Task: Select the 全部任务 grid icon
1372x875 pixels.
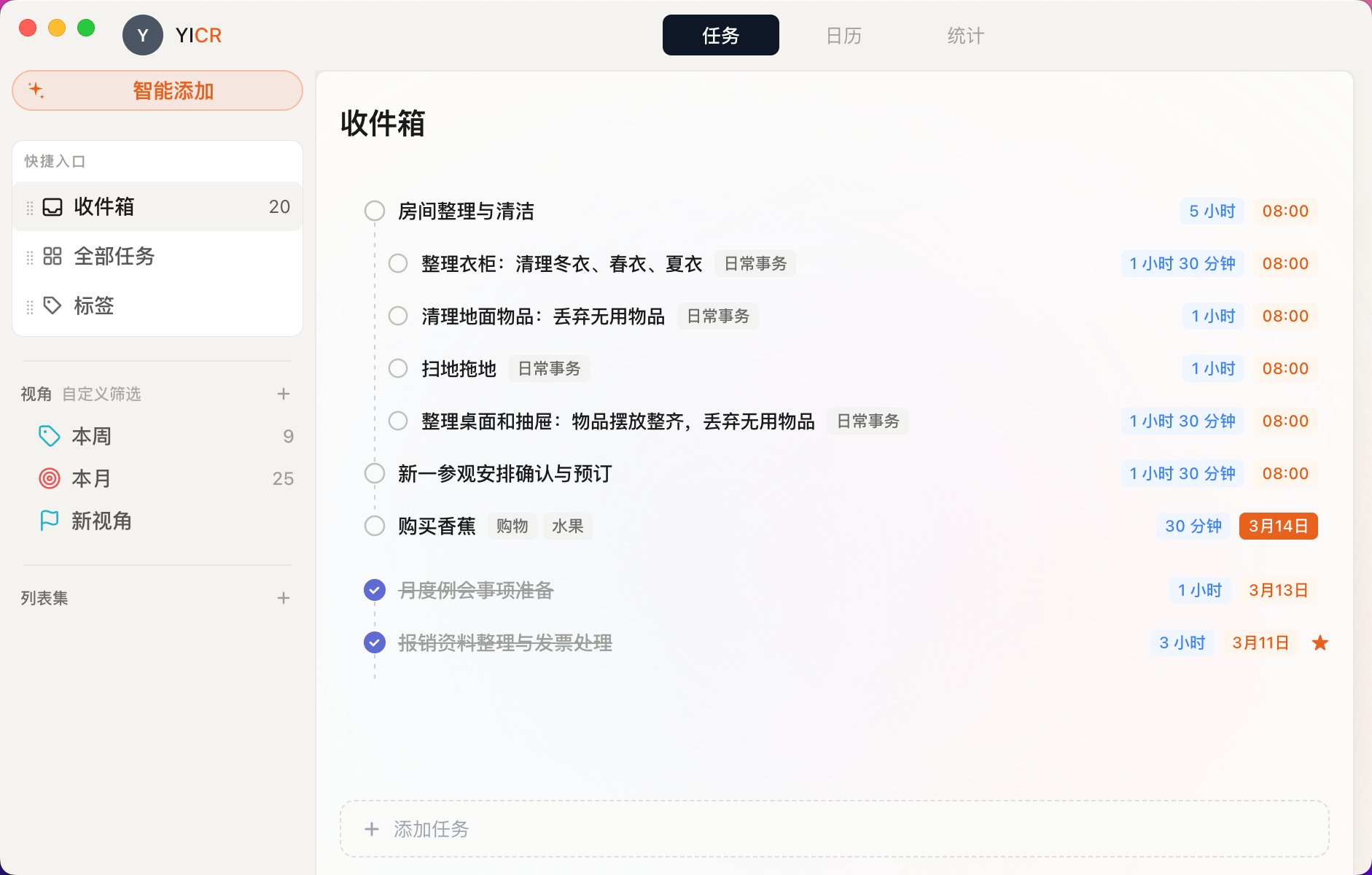Action: point(52,257)
